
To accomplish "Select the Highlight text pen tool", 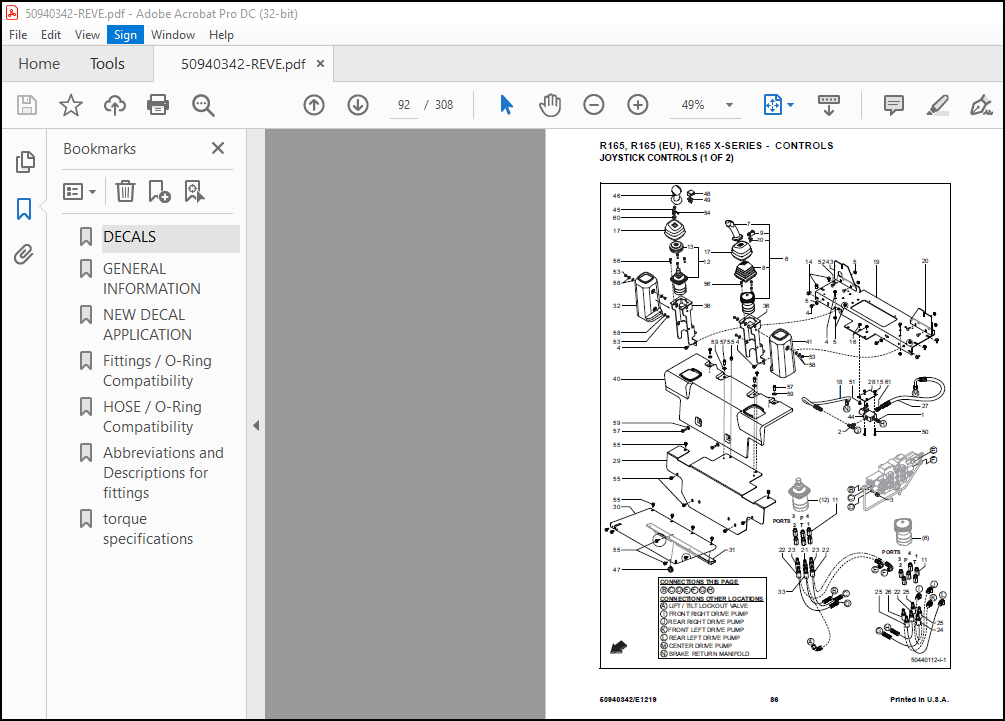I will coord(938,105).
